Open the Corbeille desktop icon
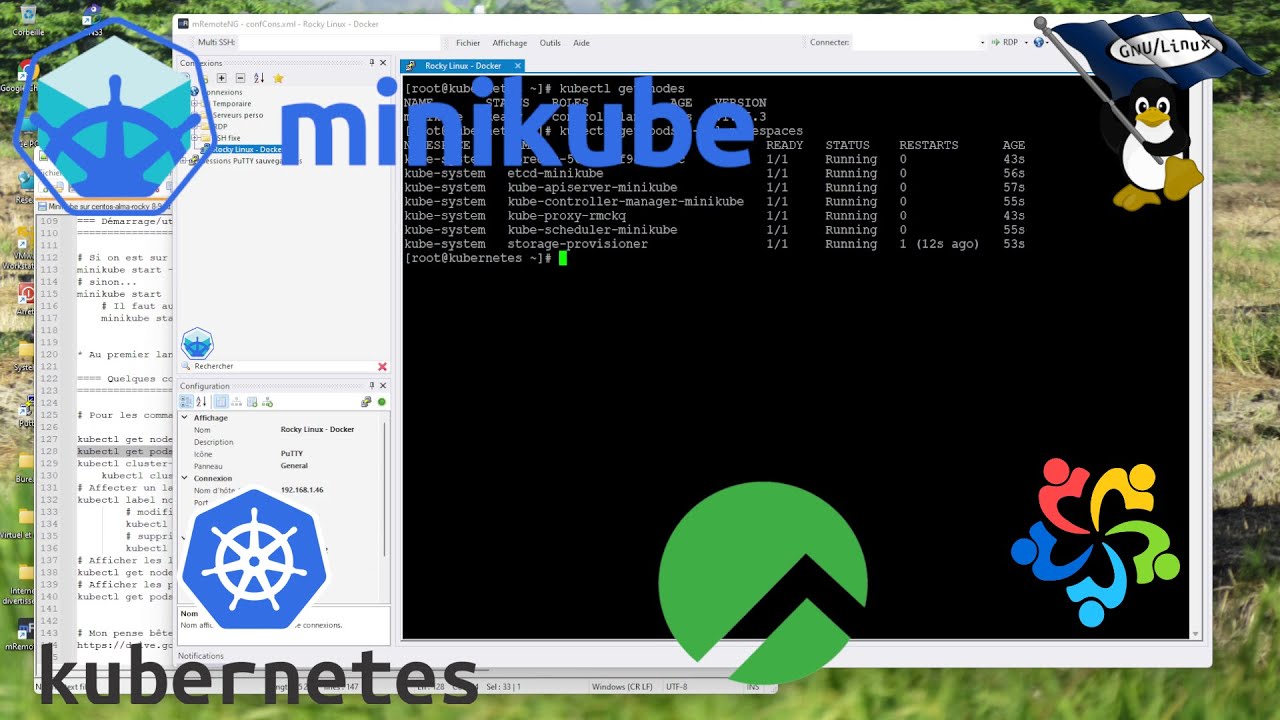 [28, 20]
